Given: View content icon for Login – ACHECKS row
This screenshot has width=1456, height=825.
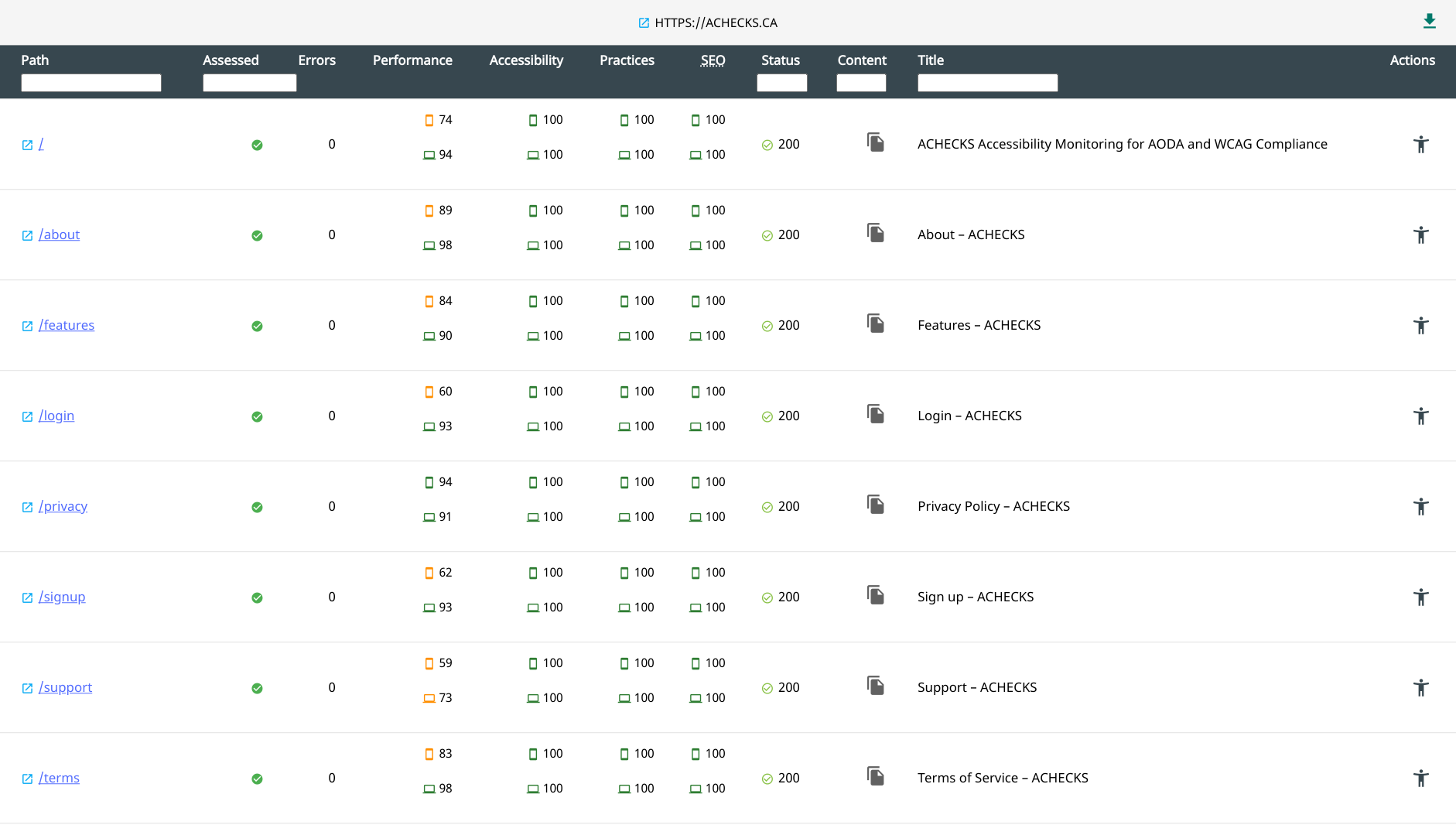Looking at the screenshot, I should click(875, 414).
